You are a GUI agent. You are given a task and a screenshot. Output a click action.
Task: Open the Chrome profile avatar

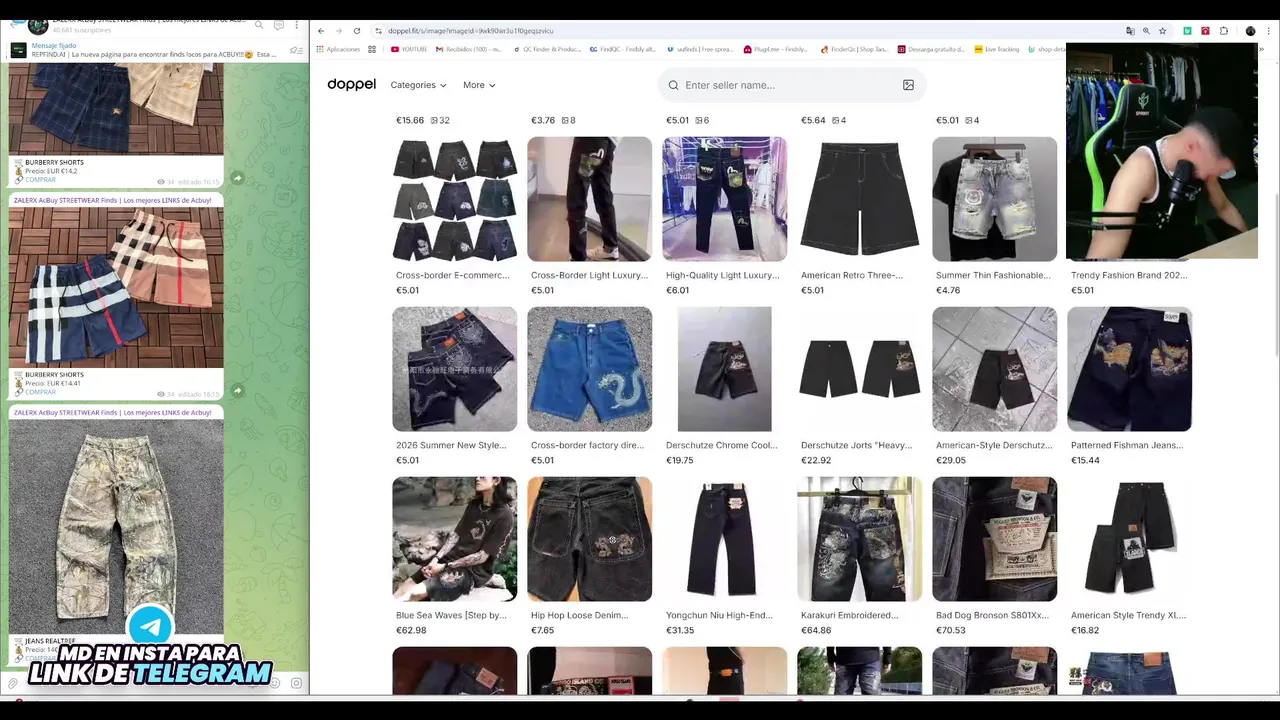pyautogui.click(x=1250, y=31)
